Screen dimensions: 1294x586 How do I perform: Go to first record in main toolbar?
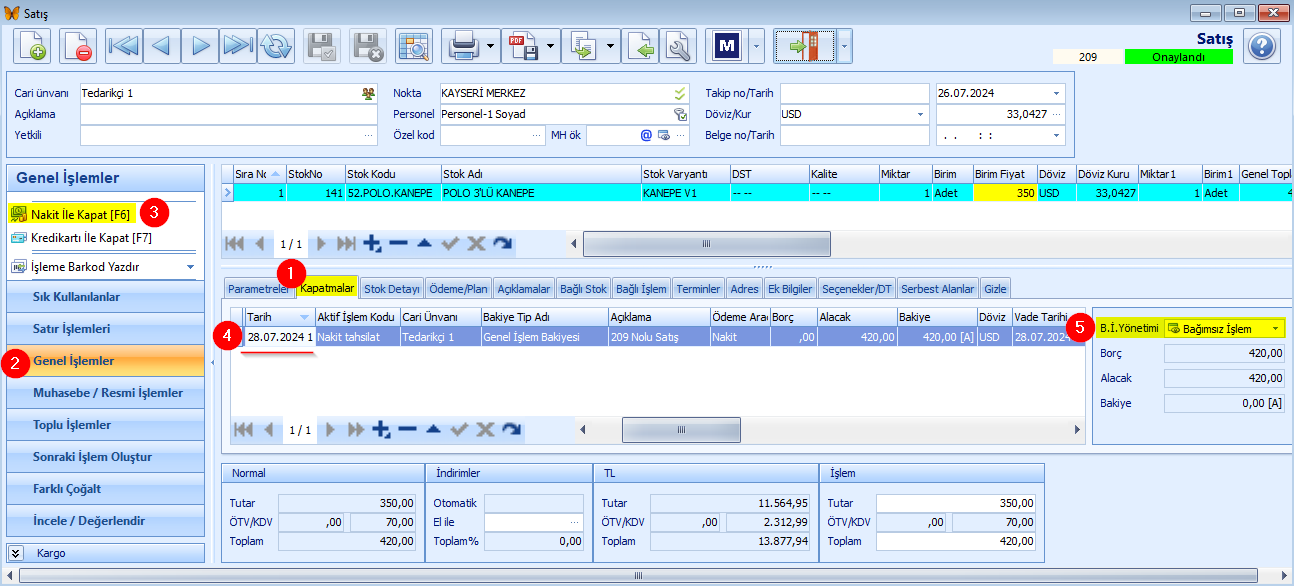[x=124, y=46]
